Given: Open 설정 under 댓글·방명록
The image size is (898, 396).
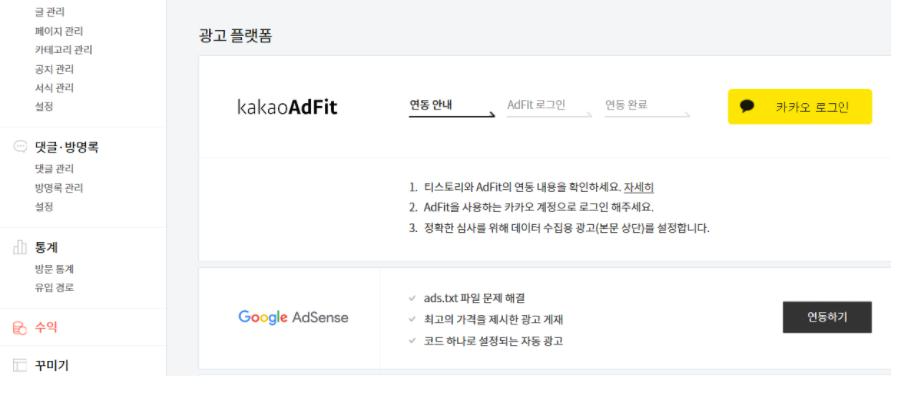Looking at the screenshot, I should [44, 206].
